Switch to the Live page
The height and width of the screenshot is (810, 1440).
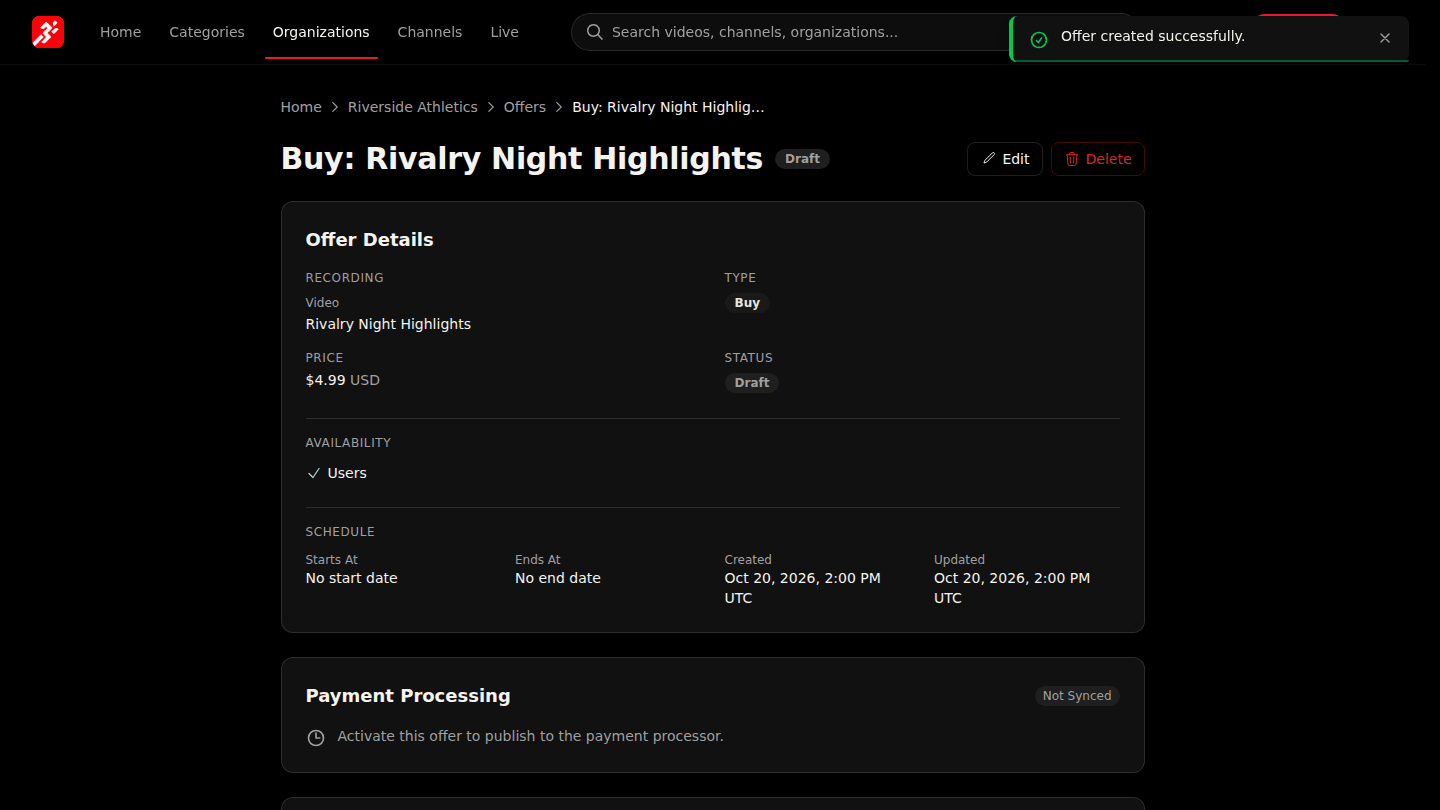[504, 32]
